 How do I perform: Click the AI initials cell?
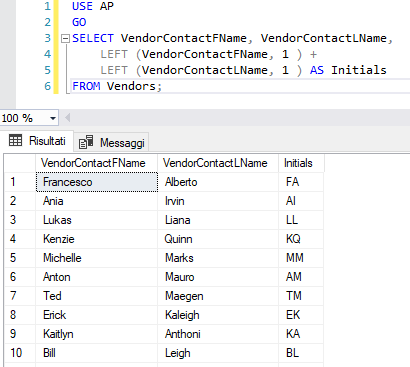(x=301, y=201)
